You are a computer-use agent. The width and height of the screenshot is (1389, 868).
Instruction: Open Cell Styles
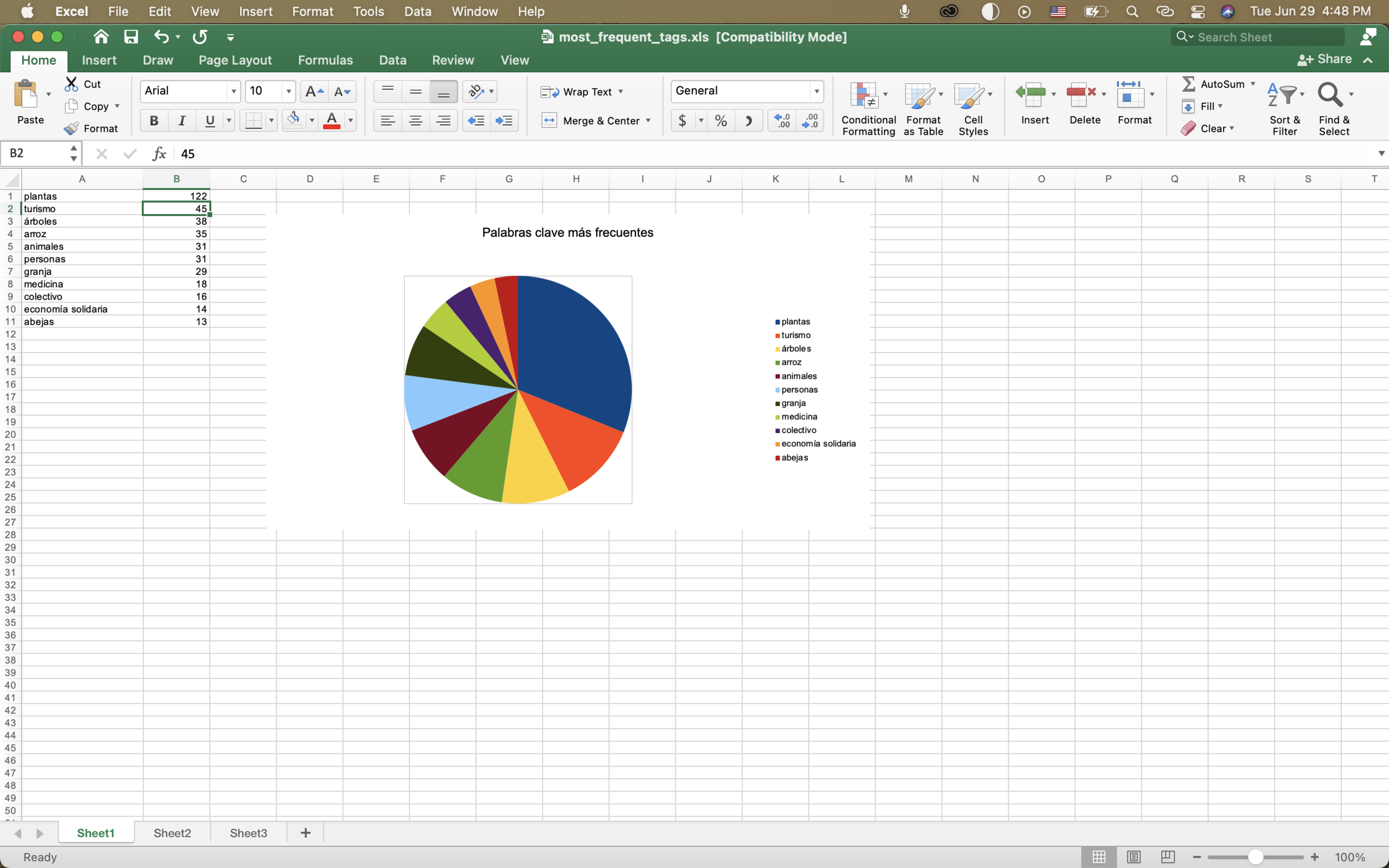pyautogui.click(x=972, y=108)
